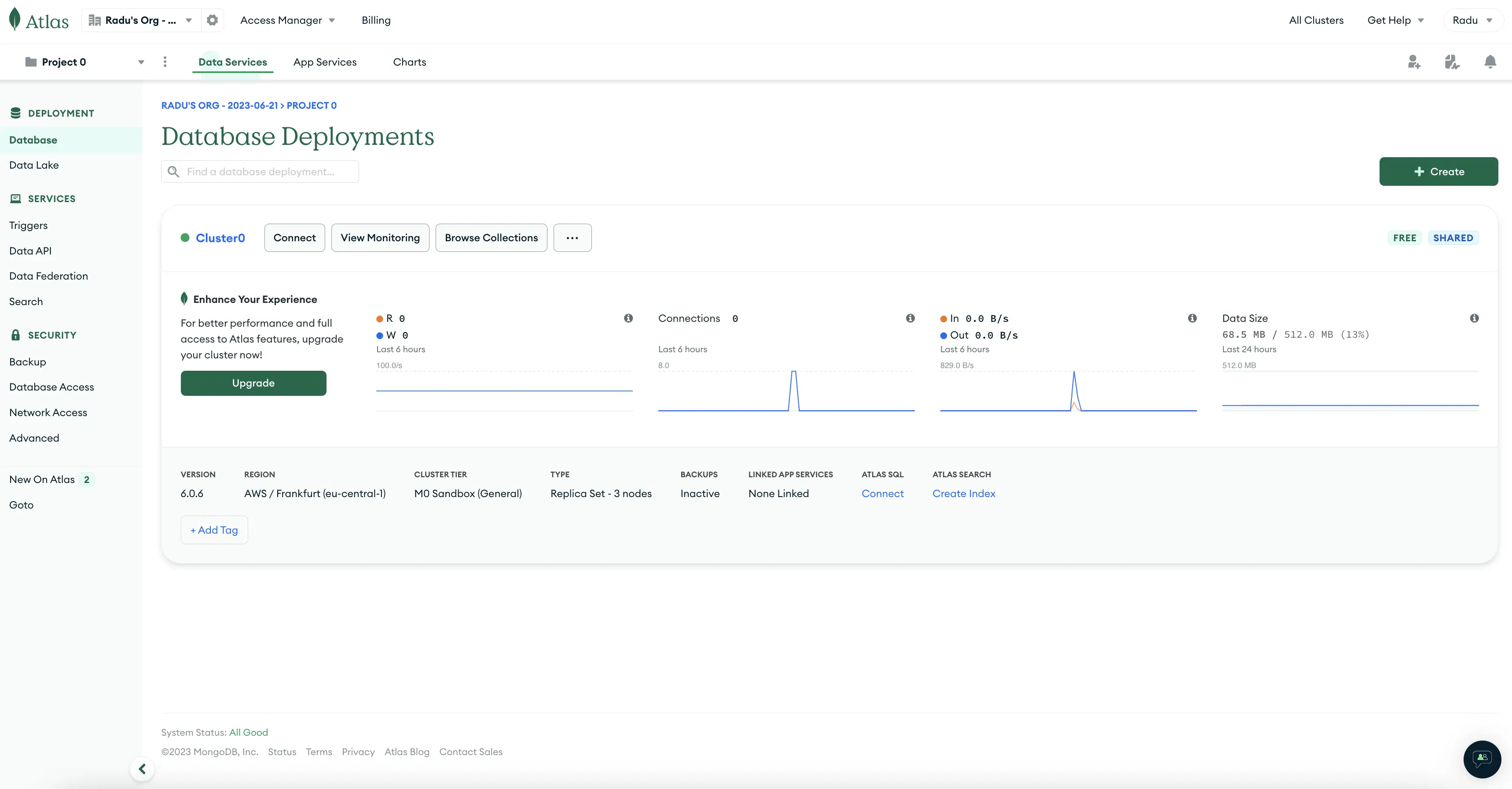Screen dimensions: 1512x789
Task: Switch to Charts tab
Action: pos(410,62)
